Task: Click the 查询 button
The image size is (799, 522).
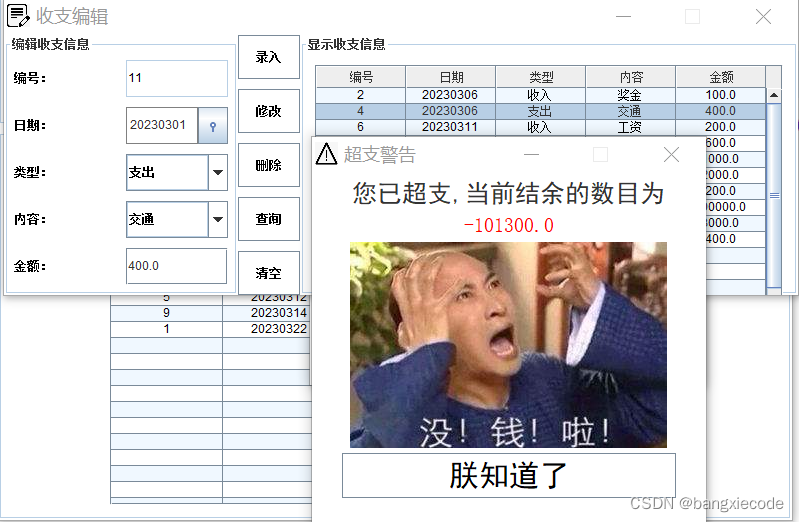Action: point(269,219)
